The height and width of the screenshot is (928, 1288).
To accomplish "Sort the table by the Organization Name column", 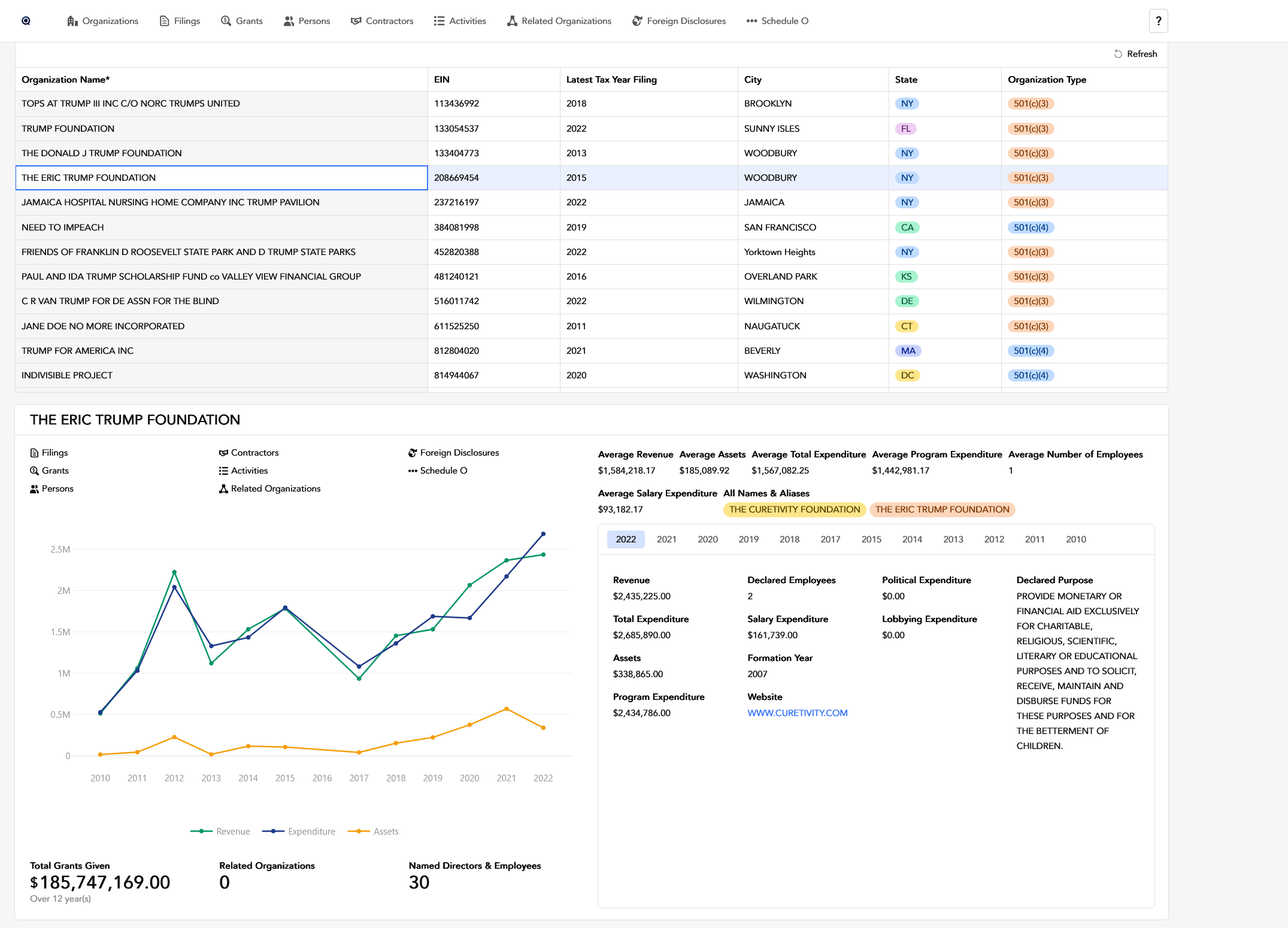I will [66, 80].
